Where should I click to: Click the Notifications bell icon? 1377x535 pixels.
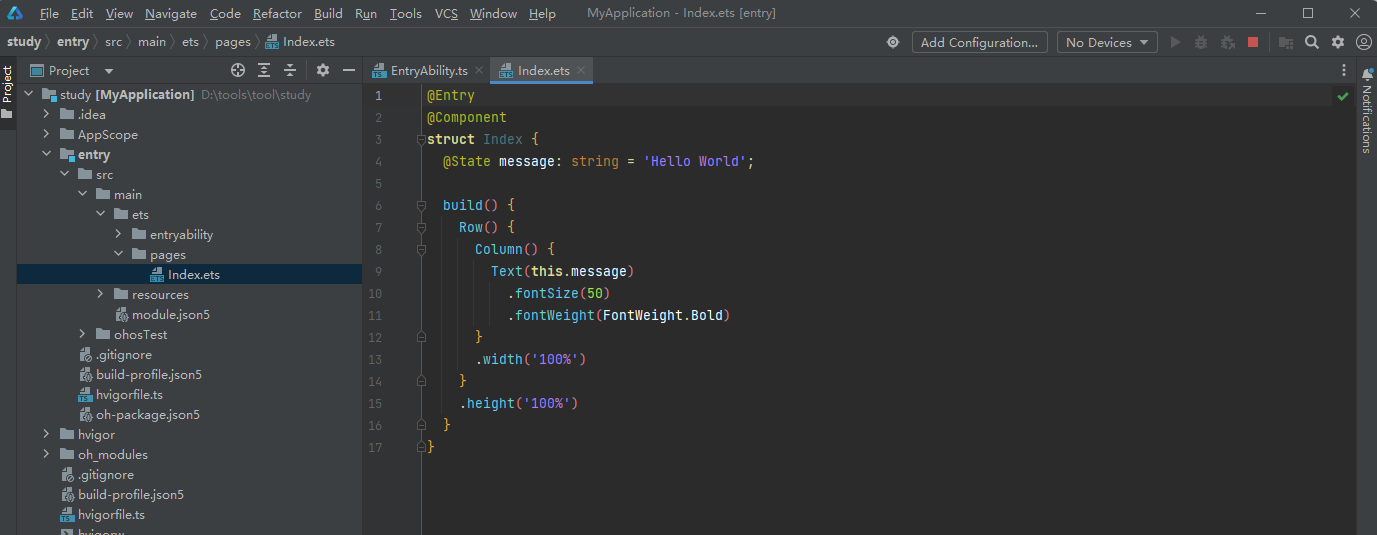(1367, 74)
